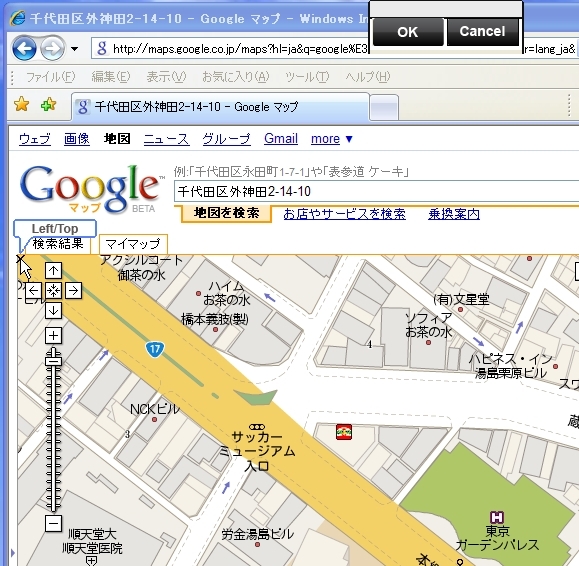Open the 表示(V) menu
The width and height of the screenshot is (579, 566).
tap(166, 77)
